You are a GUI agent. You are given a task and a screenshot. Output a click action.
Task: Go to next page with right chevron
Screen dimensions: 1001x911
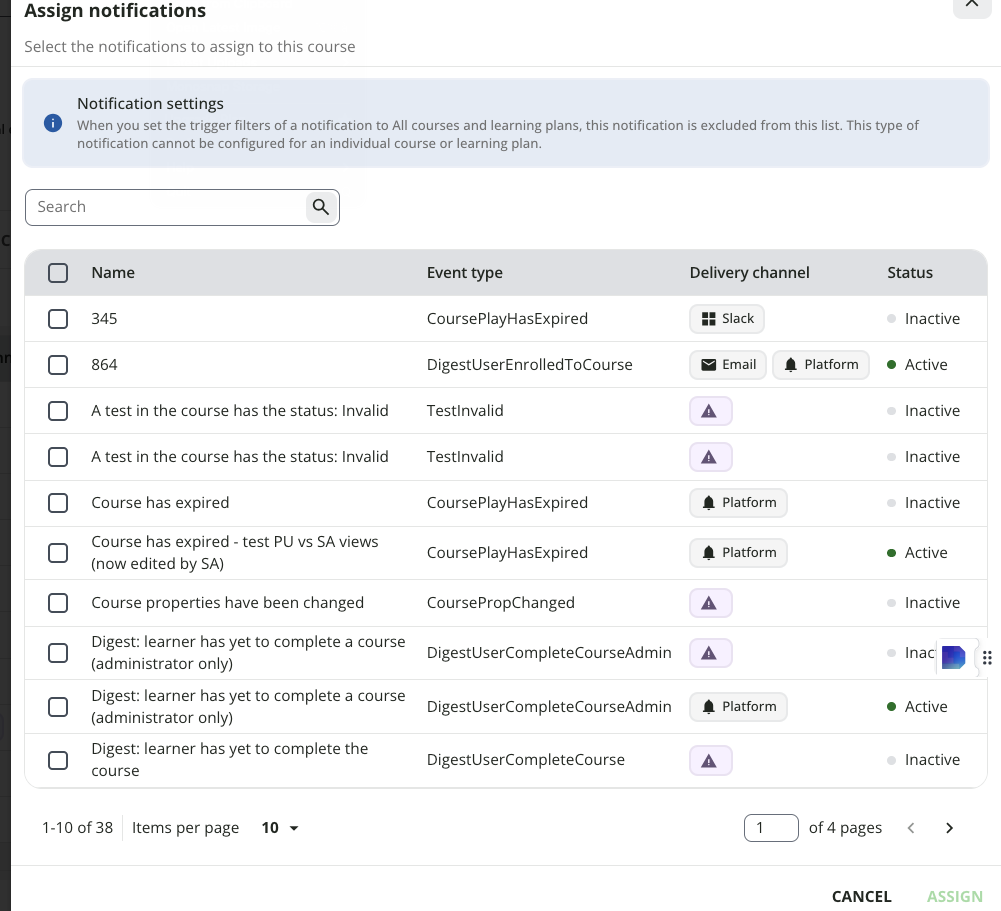[x=949, y=828]
